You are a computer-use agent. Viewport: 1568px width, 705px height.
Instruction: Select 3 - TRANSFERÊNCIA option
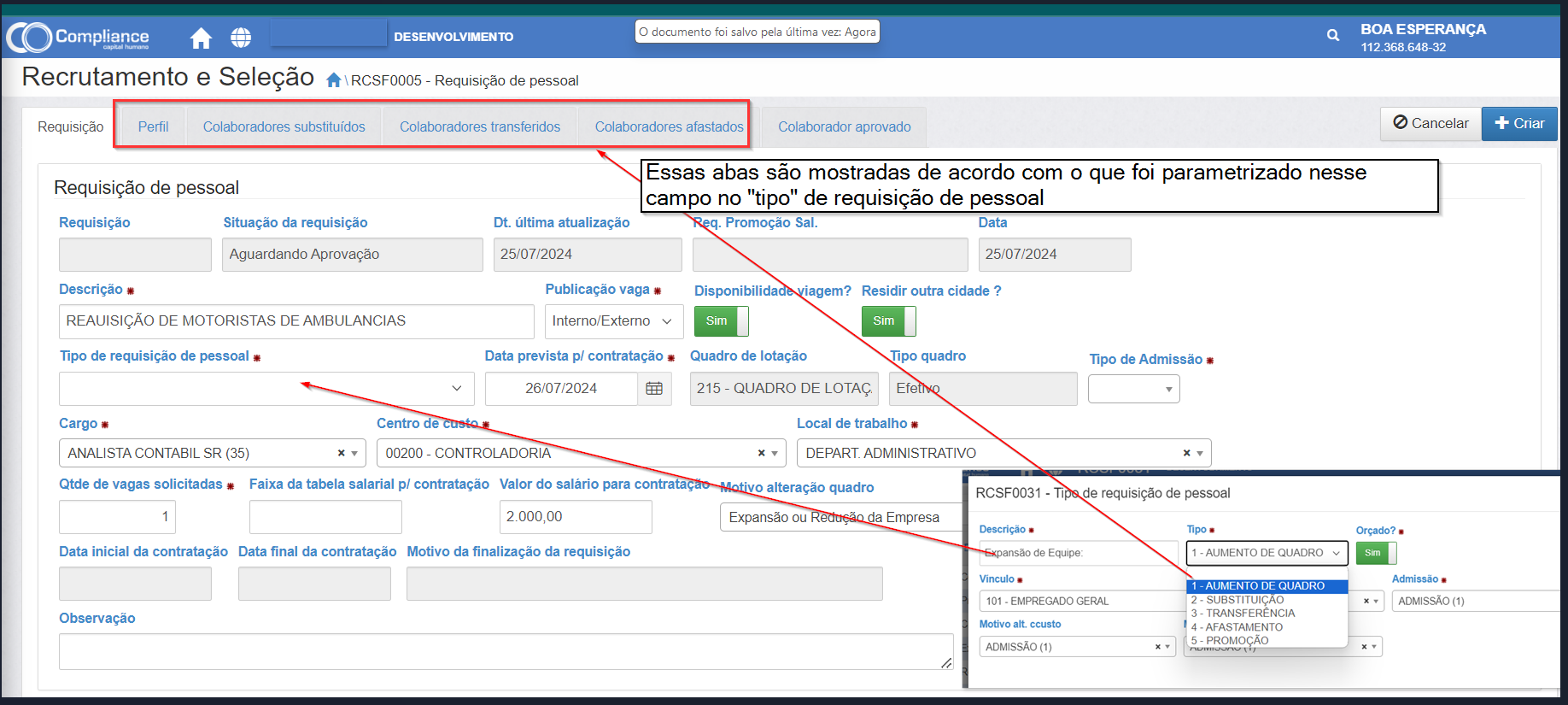tap(1267, 613)
